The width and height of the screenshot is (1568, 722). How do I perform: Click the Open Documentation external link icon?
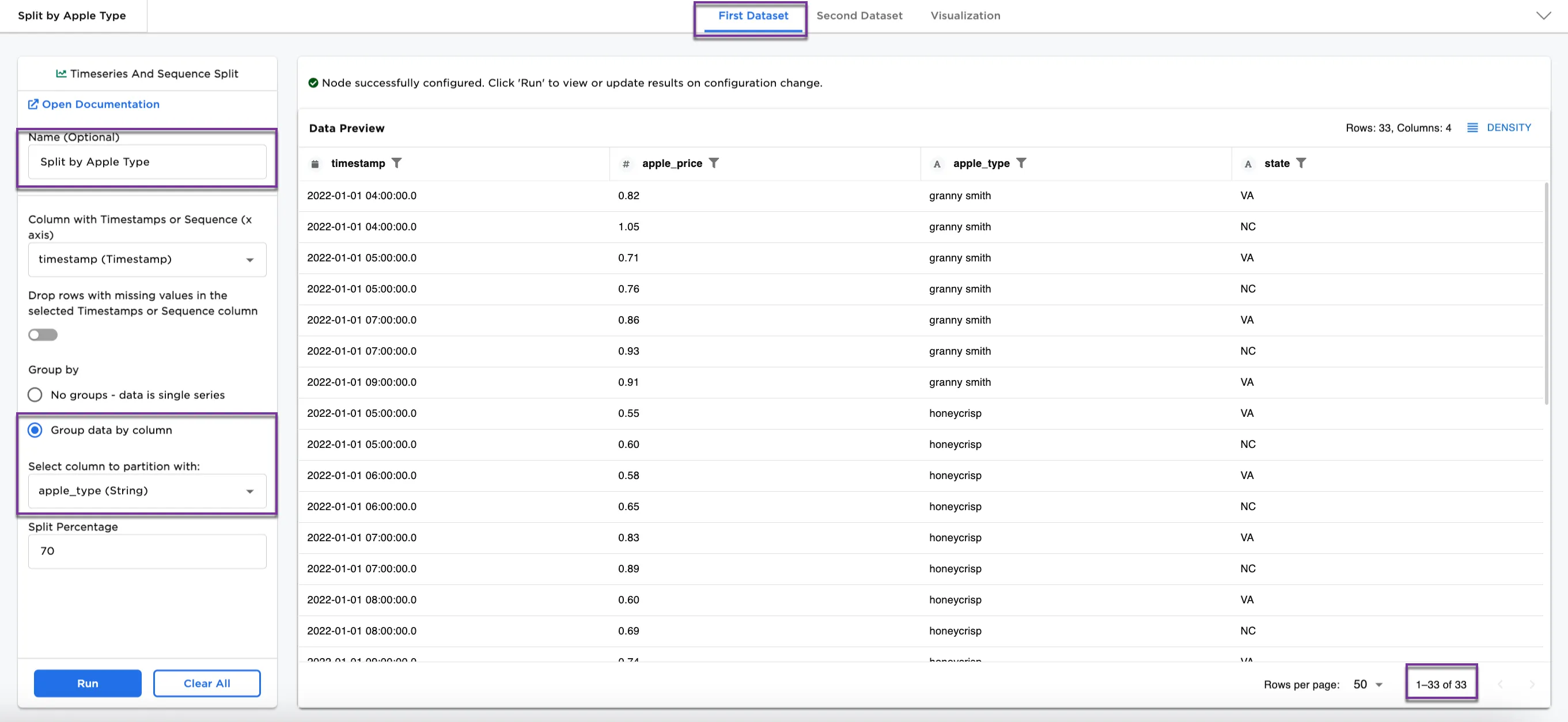33,105
